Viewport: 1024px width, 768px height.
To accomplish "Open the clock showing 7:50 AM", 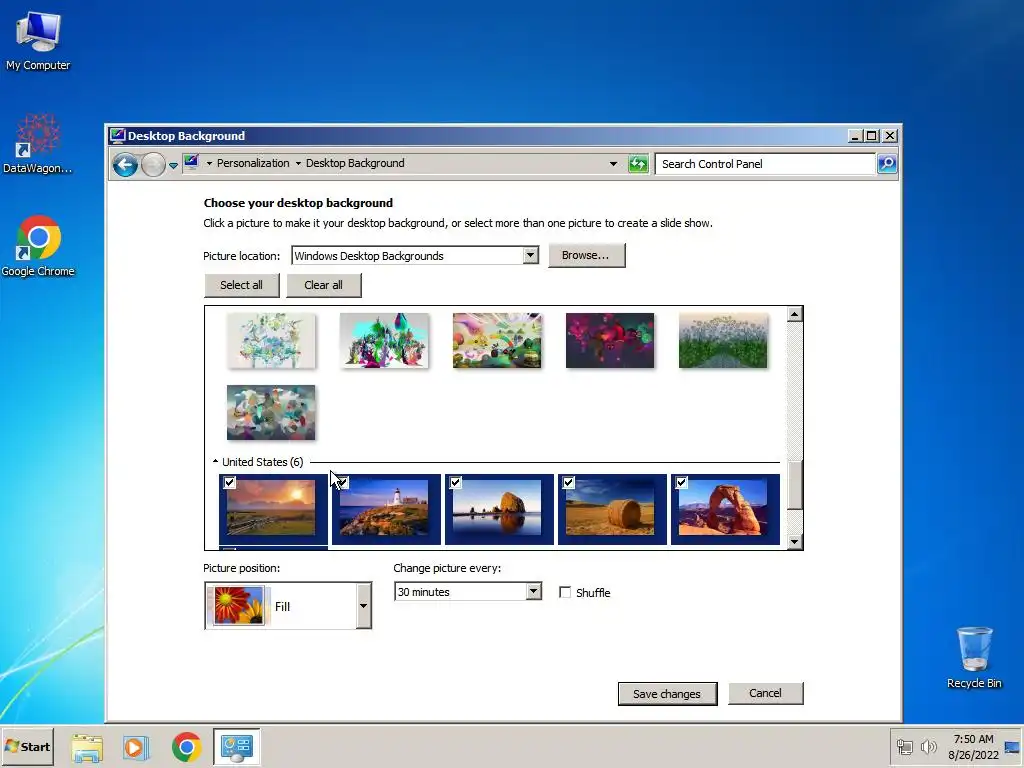I will pyautogui.click(x=973, y=739).
